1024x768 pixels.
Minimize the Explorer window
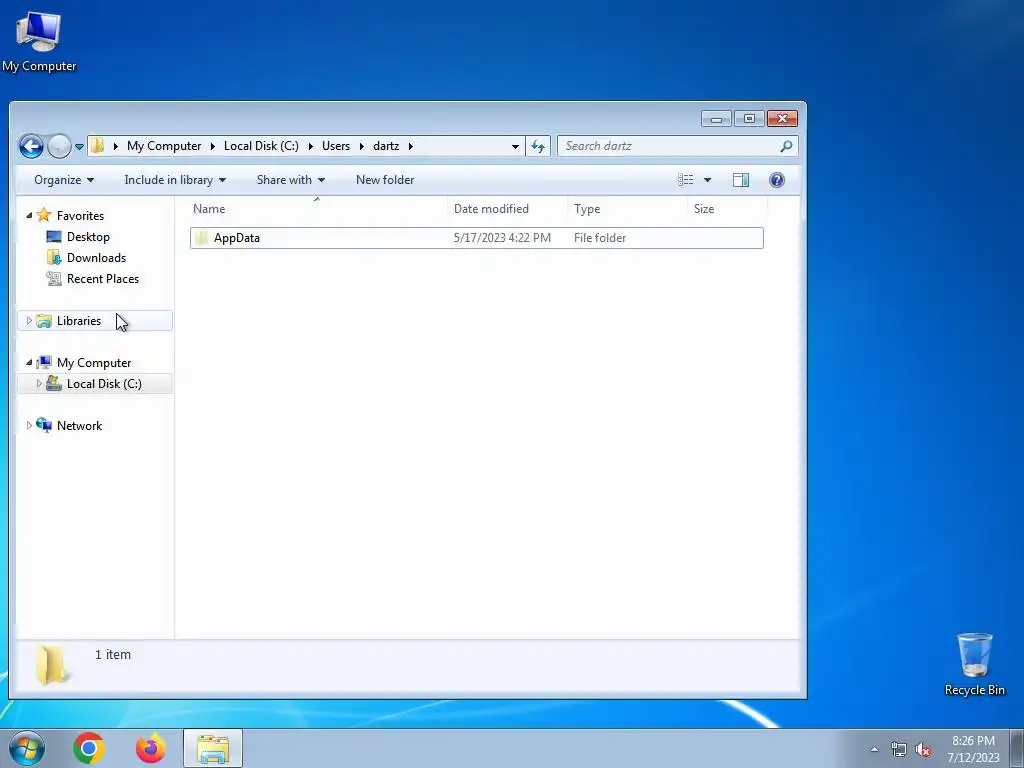716,119
